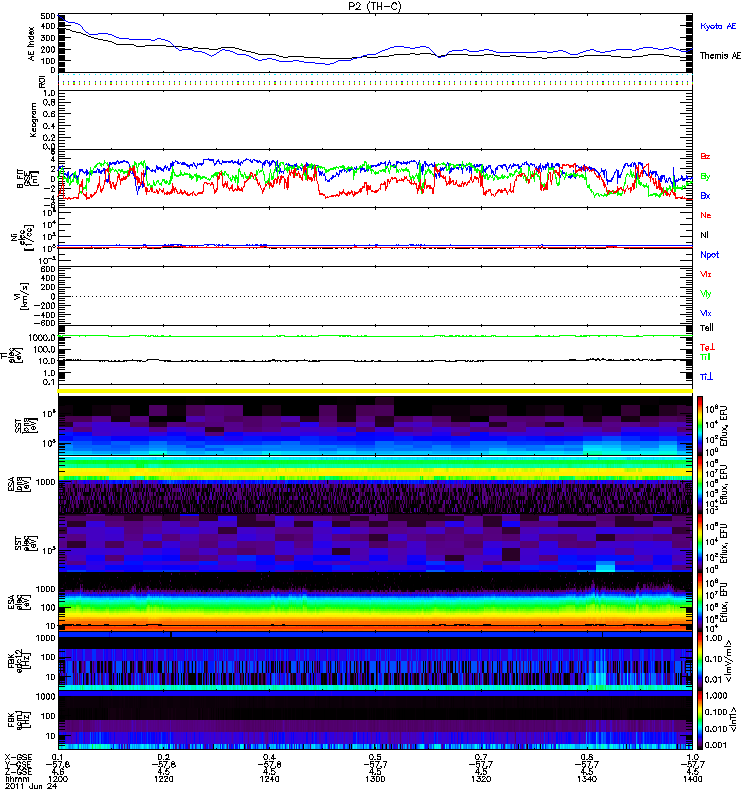This screenshot has height=800, width=750.
Task: Click the SST ion spectrogram color bar
Action: [x=700, y=426]
